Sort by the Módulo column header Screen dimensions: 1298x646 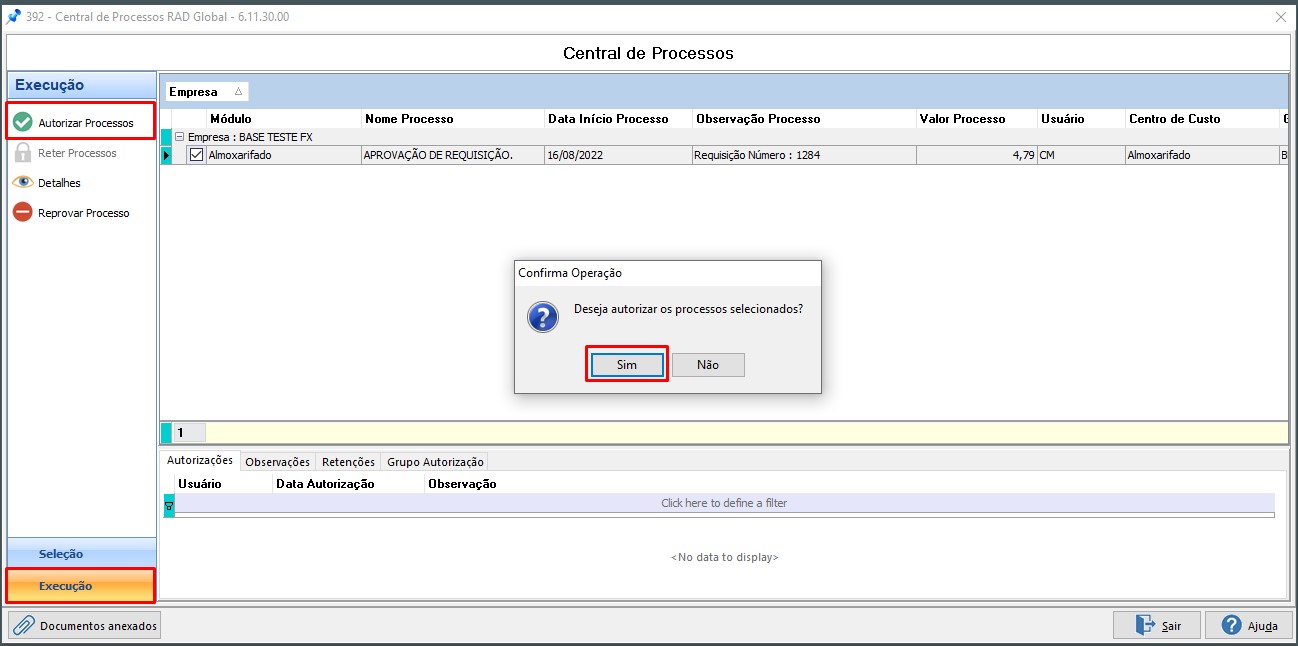(x=284, y=118)
